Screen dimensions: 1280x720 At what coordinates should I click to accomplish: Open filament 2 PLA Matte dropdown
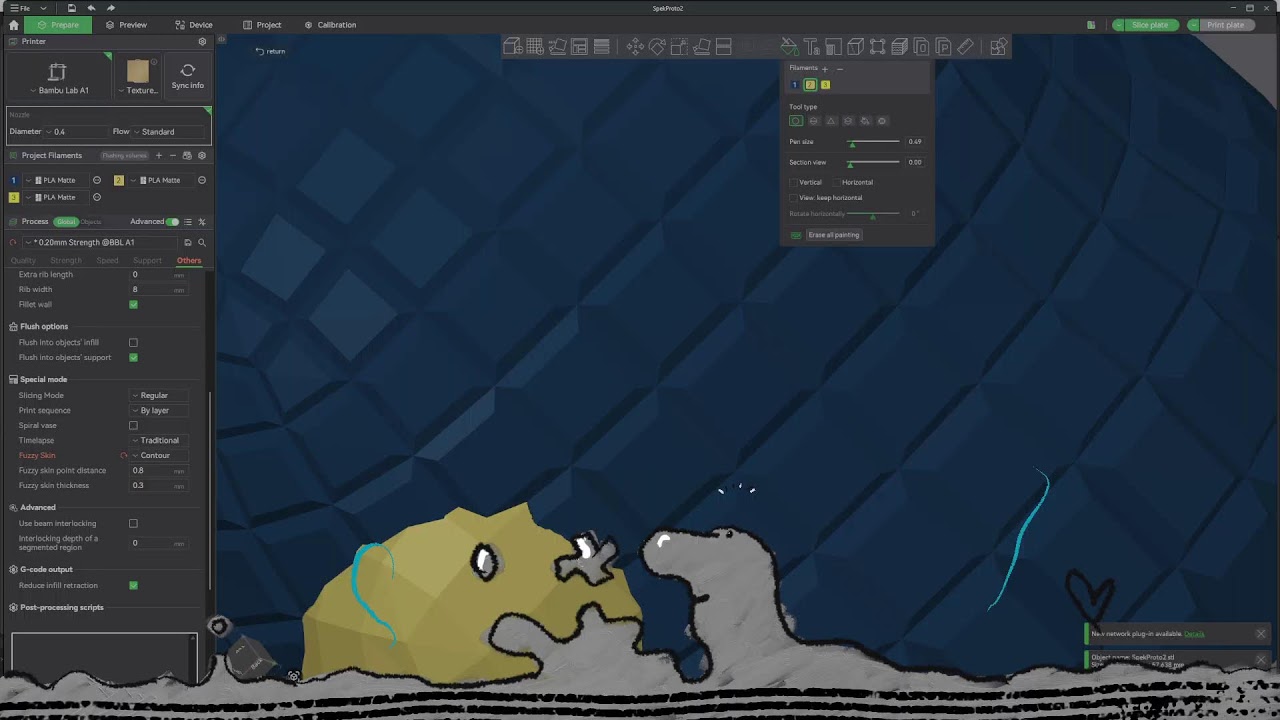pos(161,180)
